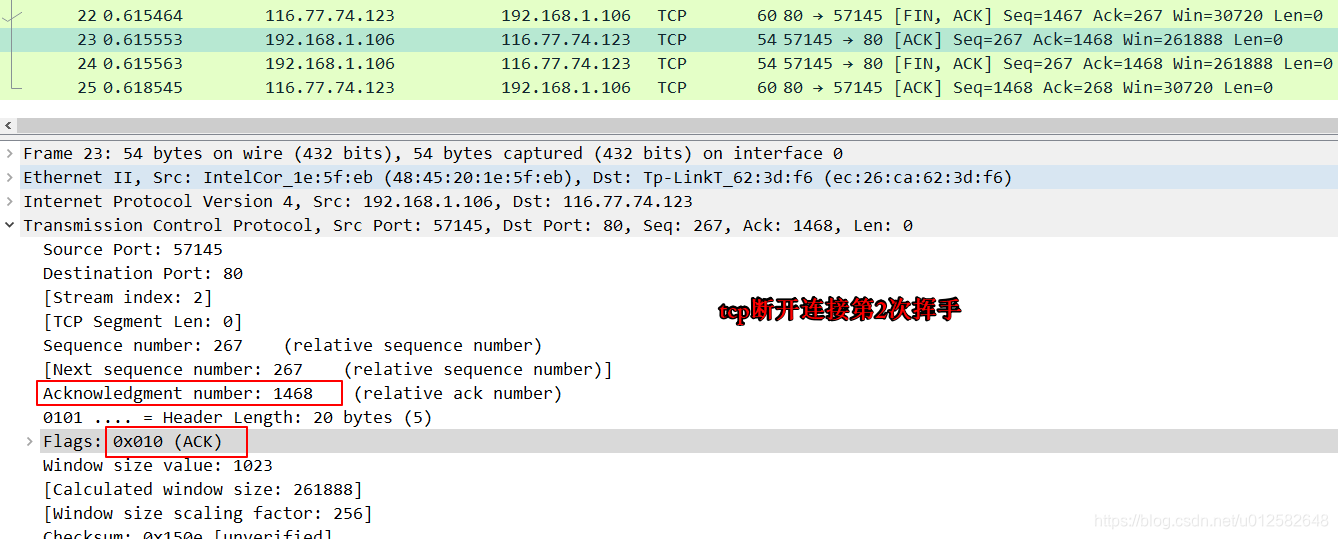The height and width of the screenshot is (539, 1338).
Task: Select the Header Length: 20 bytes line
Action: 237,417
